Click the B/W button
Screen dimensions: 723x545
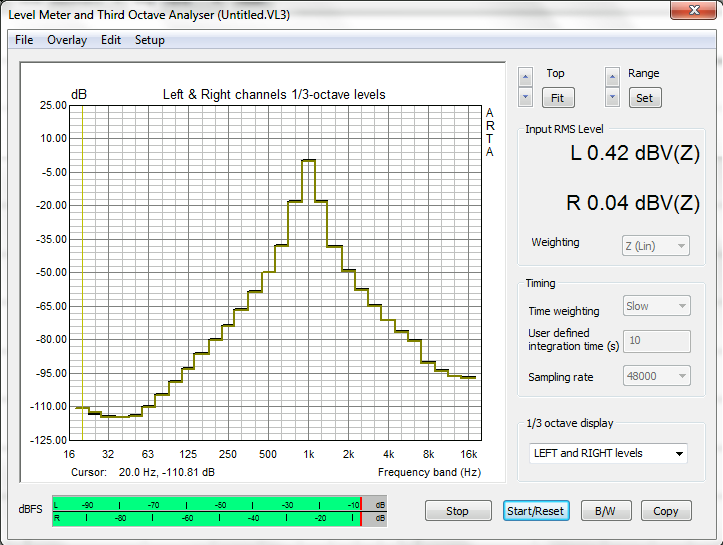tap(606, 511)
